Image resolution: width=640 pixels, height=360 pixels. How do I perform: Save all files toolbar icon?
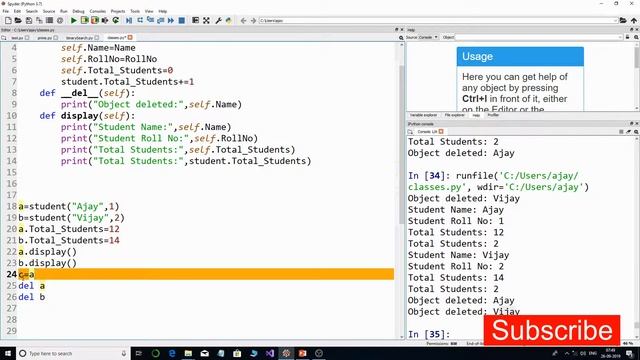39,20
